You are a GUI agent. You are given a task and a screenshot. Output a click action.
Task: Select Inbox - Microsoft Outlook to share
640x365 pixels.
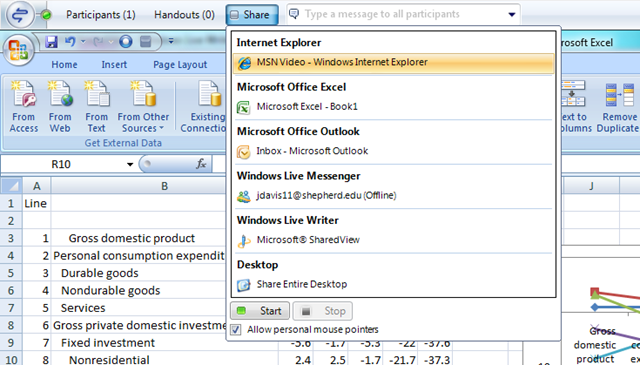[x=393, y=151]
